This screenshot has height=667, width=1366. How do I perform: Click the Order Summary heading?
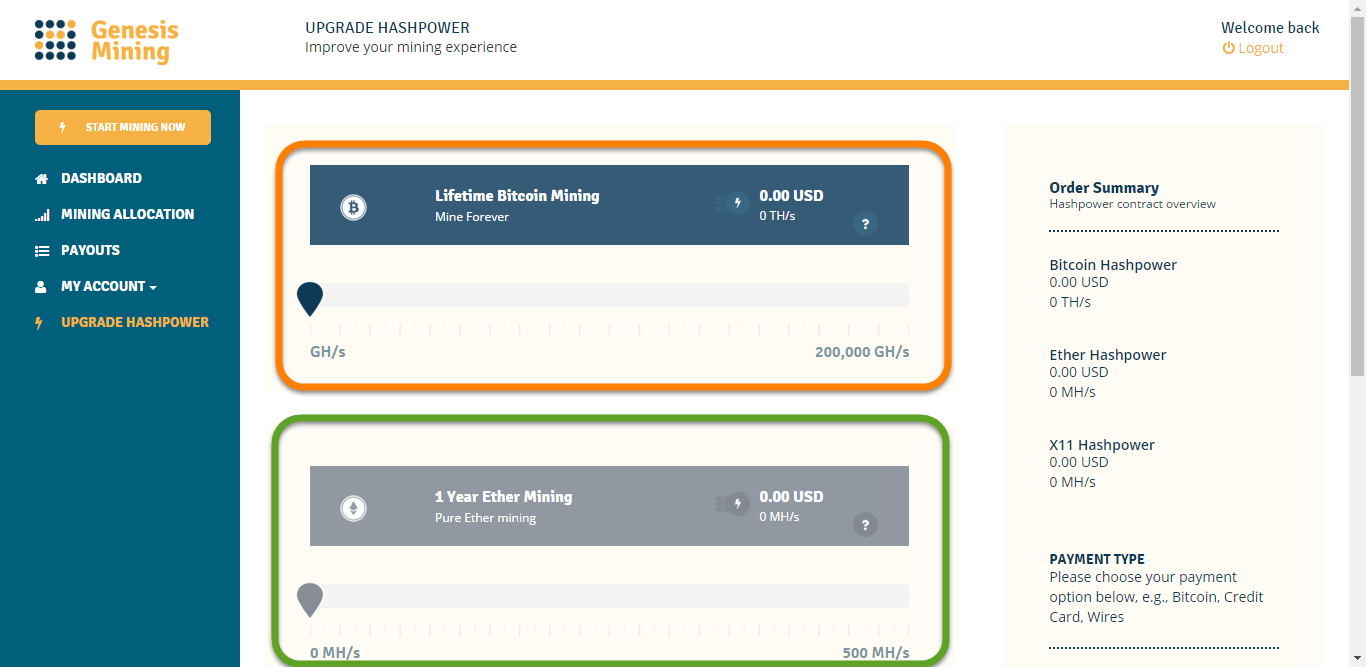(1104, 188)
